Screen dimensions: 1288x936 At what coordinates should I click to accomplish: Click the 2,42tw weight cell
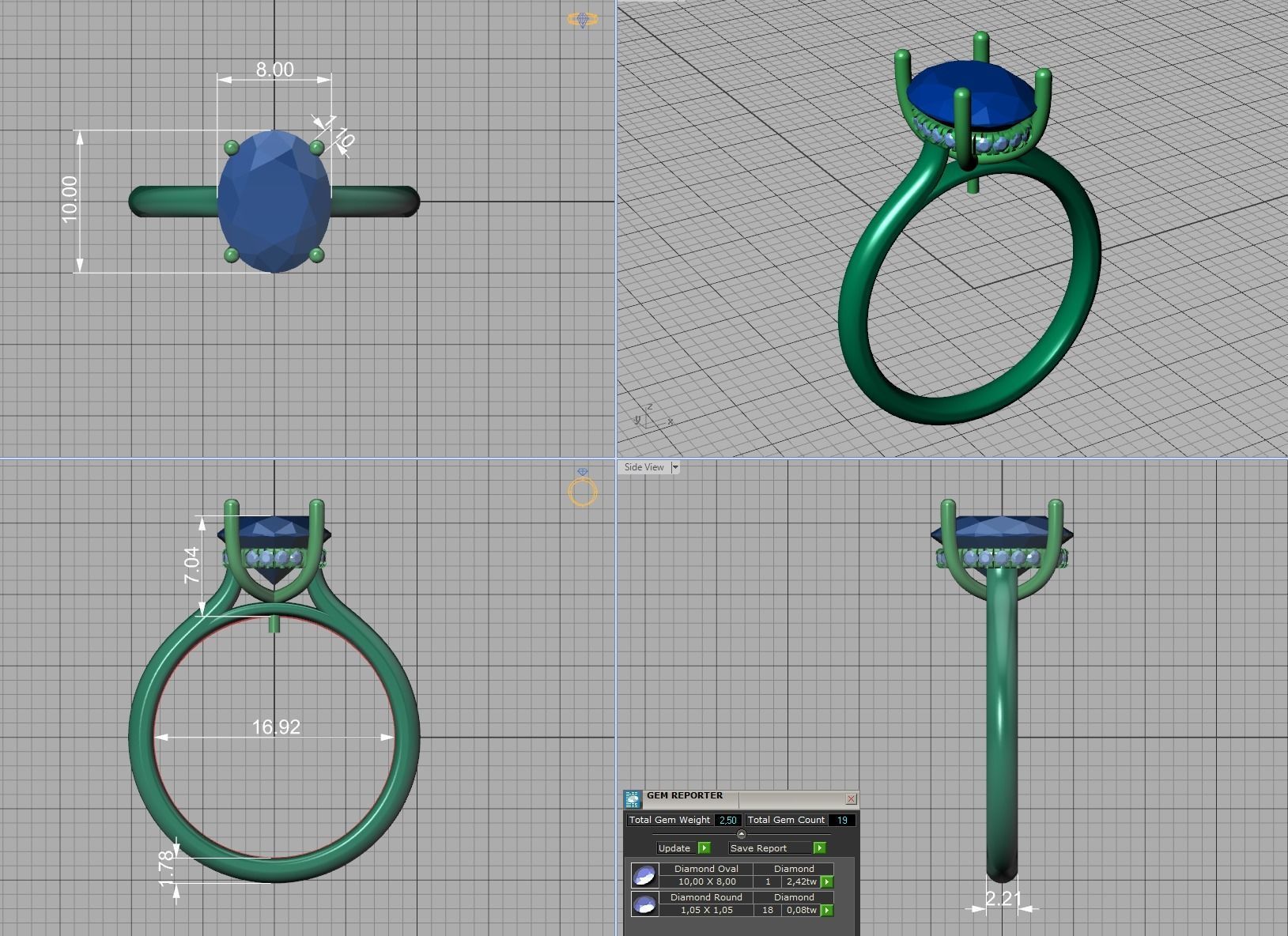(801, 881)
